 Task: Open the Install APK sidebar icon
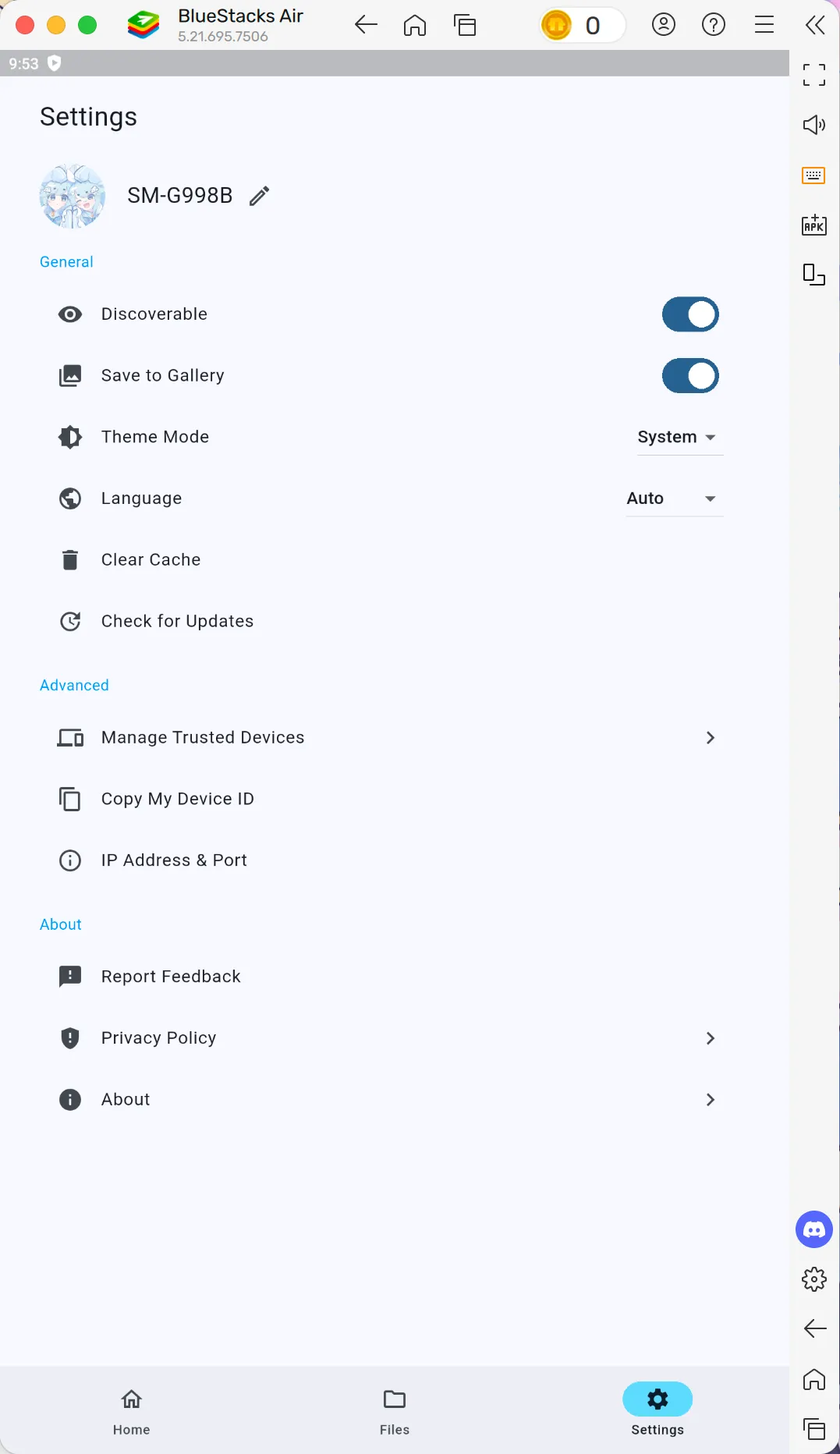click(x=814, y=225)
